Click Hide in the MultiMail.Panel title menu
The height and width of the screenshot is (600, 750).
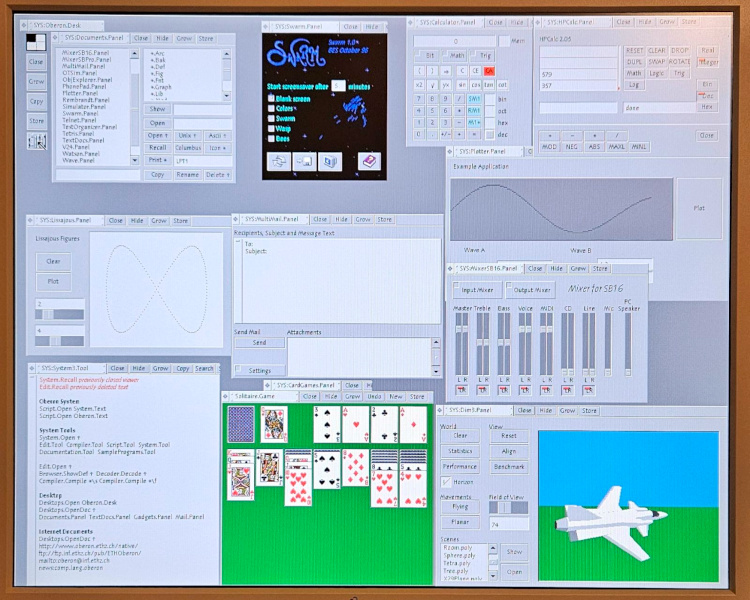coord(341,219)
